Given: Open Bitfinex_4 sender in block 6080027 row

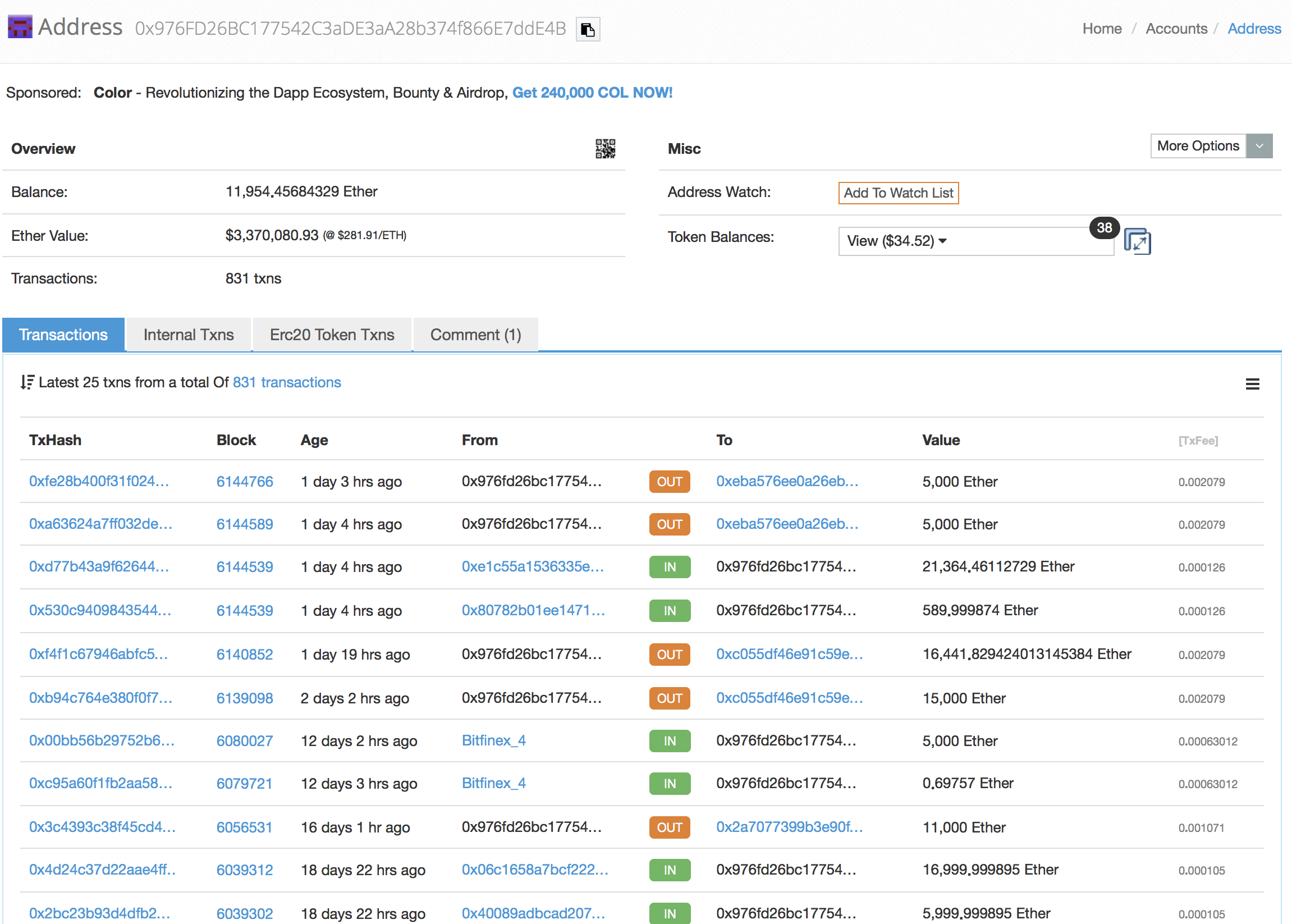Looking at the screenshot, I should pos(494,741).
